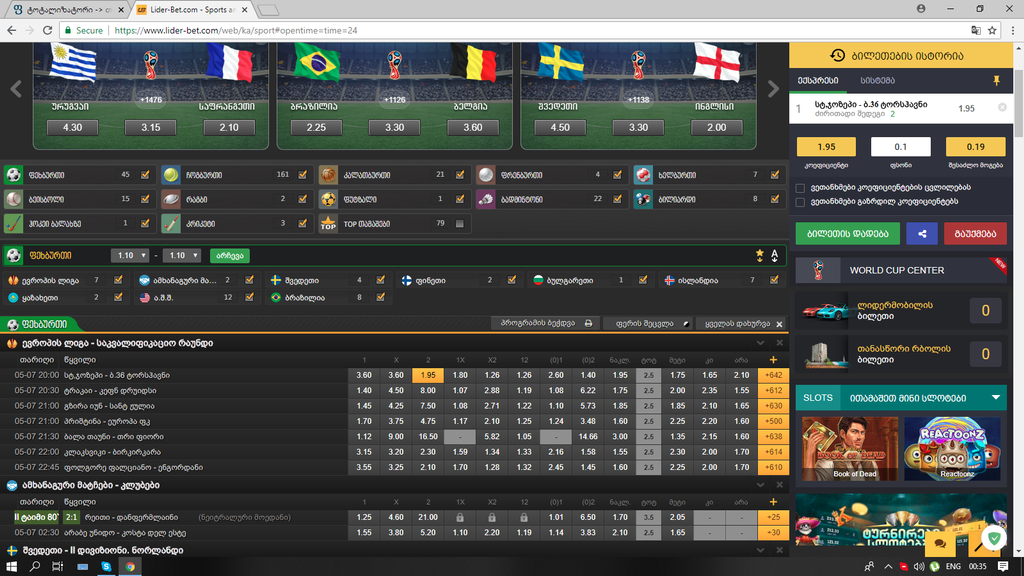Collapse ამხანაგური მატჩები - კლუბები section chevron

tap(760, 485)
